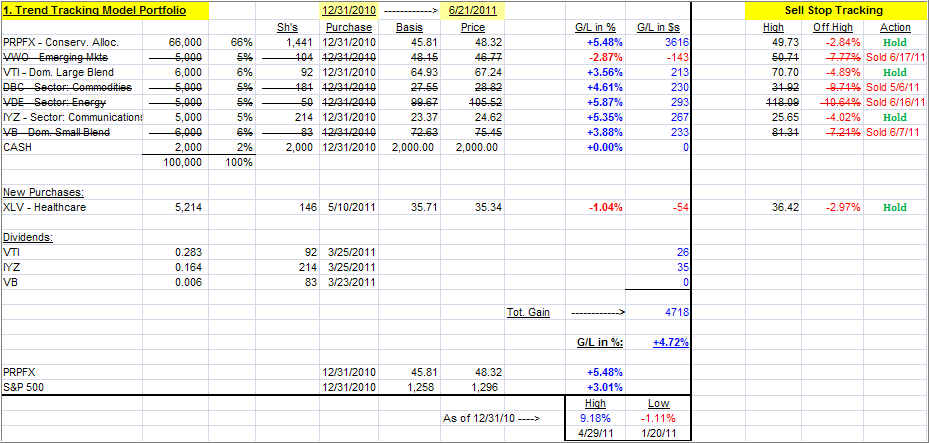Select the 1/20/11 low date cell
The height and width of the screenshot is (443, 929).
(x=658, y=433)
